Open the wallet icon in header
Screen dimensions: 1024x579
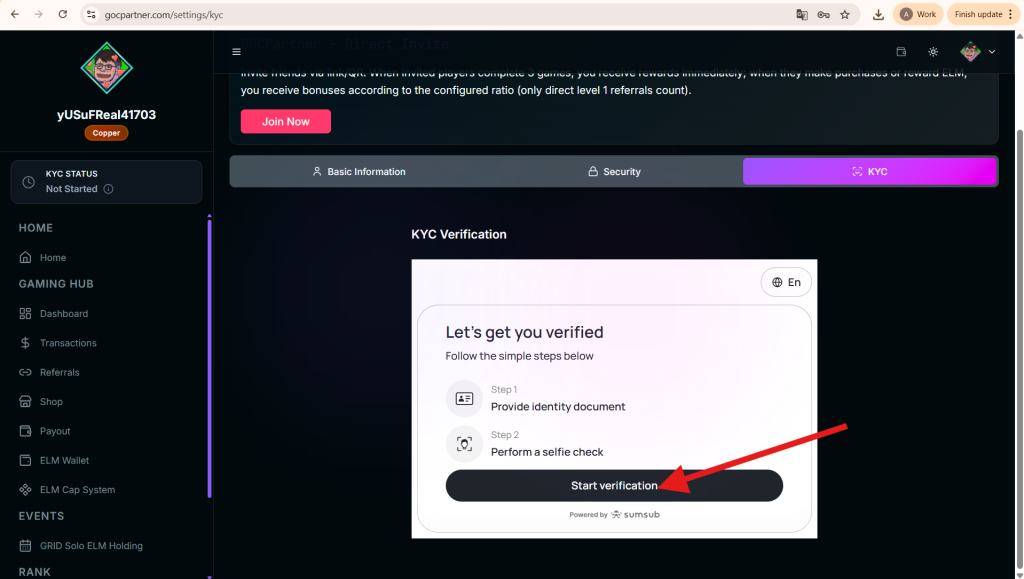point(901,52)
